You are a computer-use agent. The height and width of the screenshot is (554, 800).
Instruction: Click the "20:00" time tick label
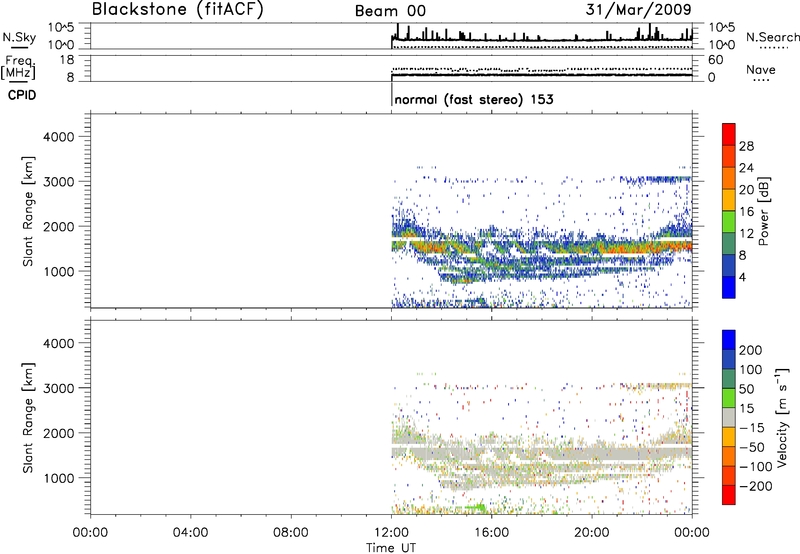[591, 533]
